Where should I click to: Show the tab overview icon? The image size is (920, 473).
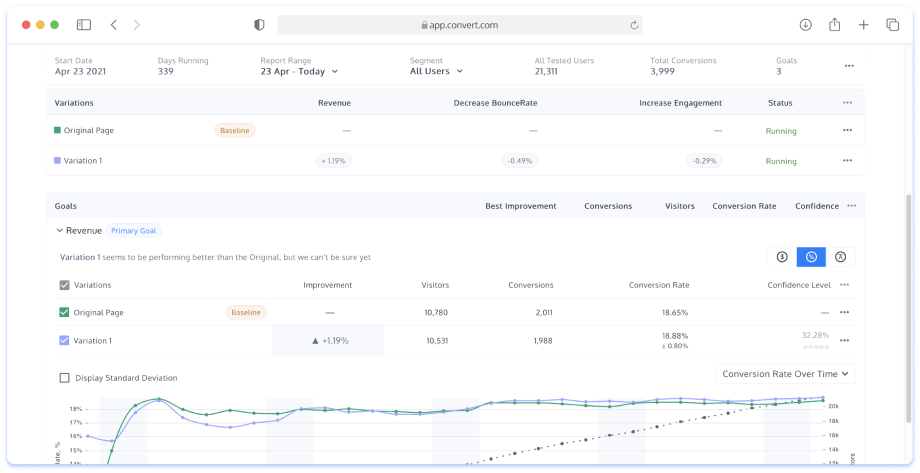(x=892, y=25)
